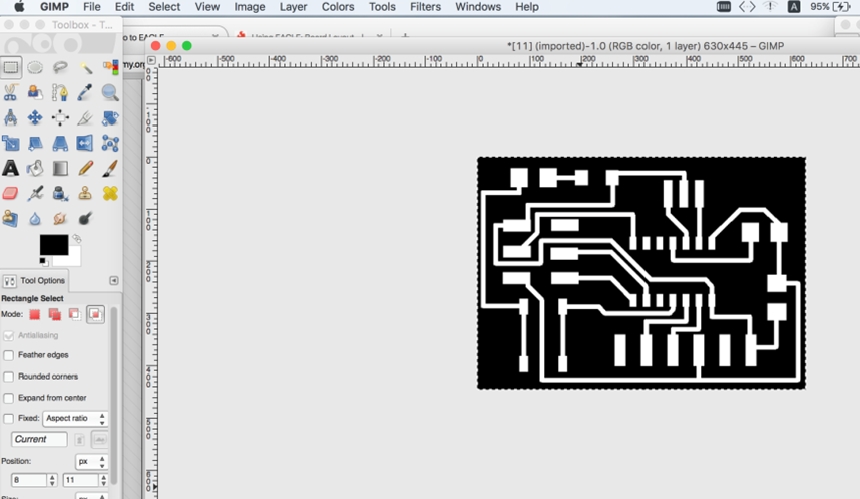Select the Paintbrush tool

click(x=110, y=168)
